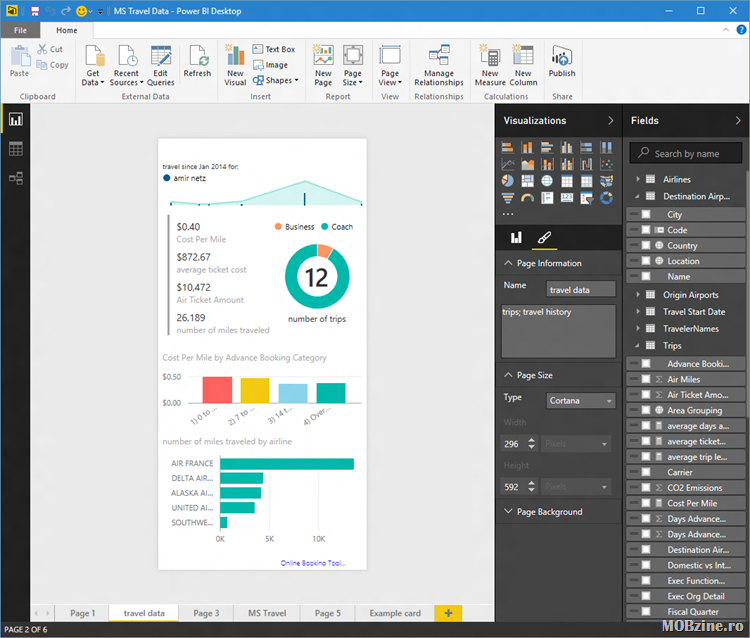Viewport: 750px width, 638px height.
Task: Switch to Report view in sidebar
Action: click(16, 119)
